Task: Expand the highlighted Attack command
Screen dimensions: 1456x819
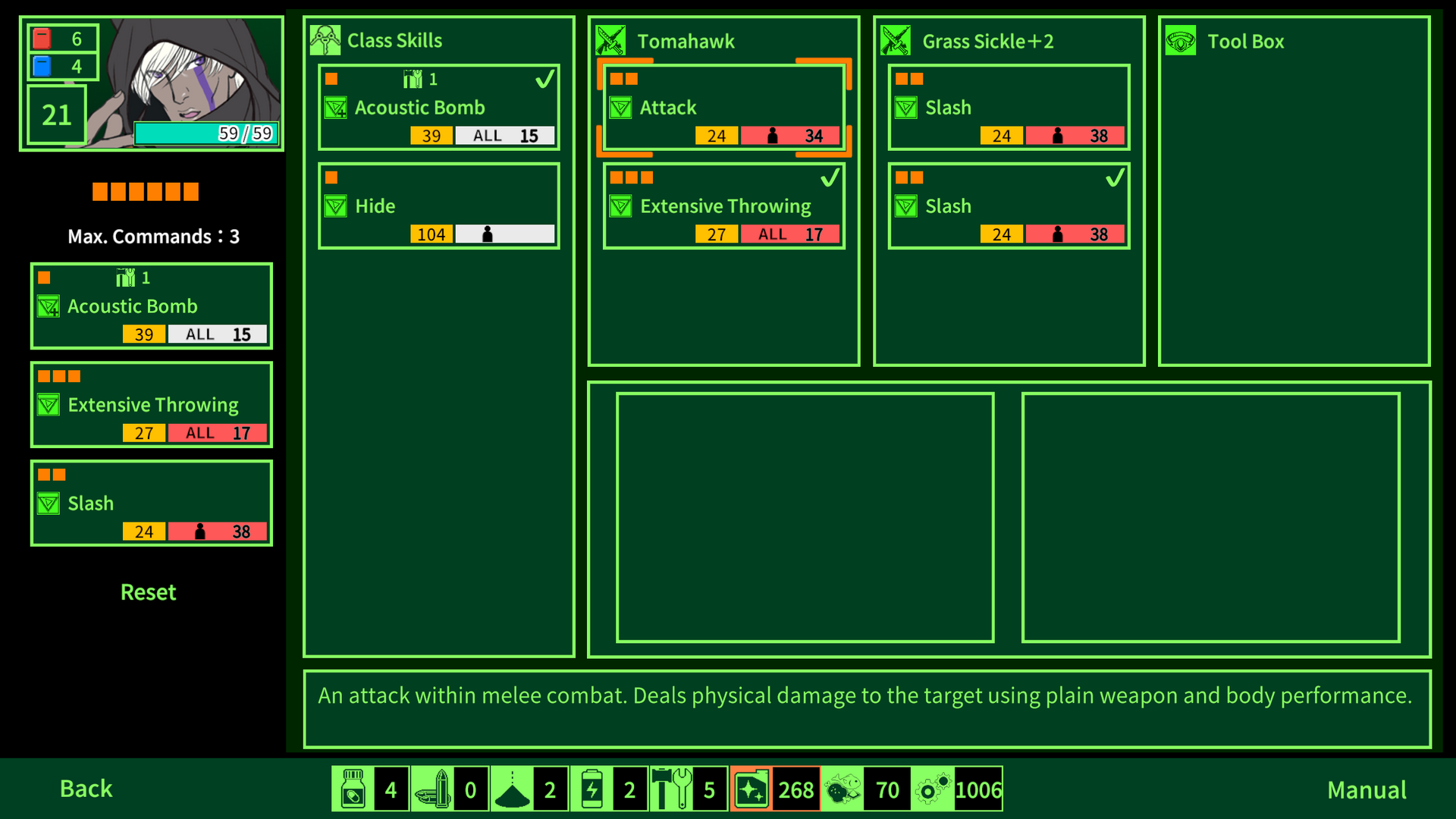Action: pyautogui.click(x=723, y=107)
